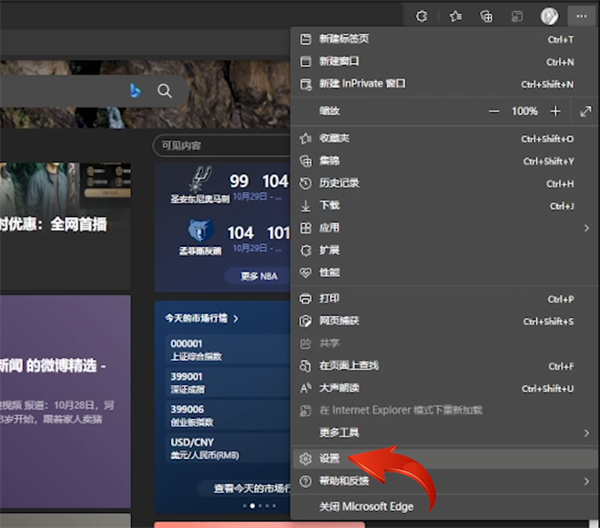Screen dimensions: 600x528
Task: Open 扩展 from the menu
Action: click(444, 250)
